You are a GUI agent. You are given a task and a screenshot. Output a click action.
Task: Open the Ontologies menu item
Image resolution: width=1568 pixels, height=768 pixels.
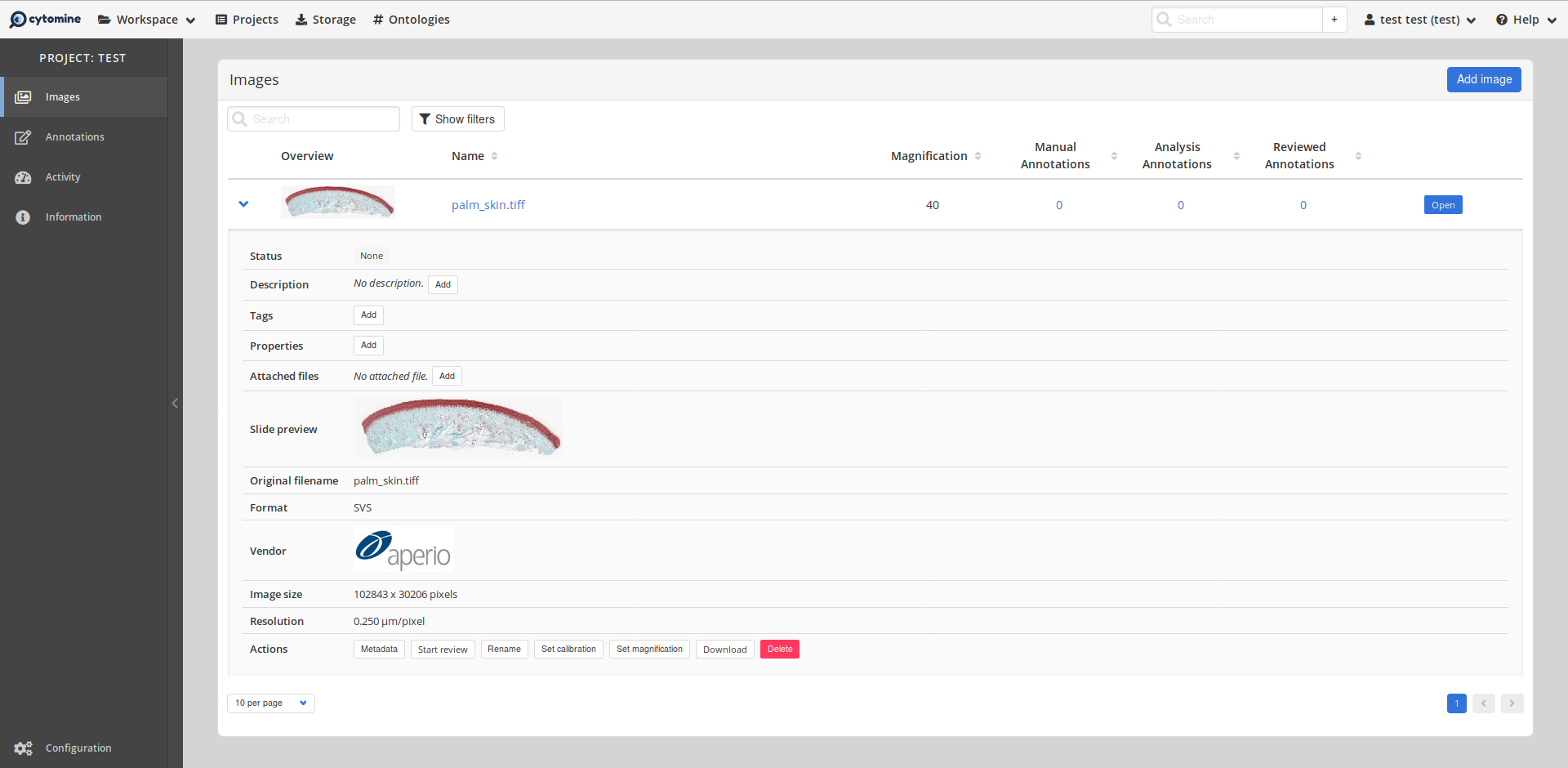click(411, 20)
